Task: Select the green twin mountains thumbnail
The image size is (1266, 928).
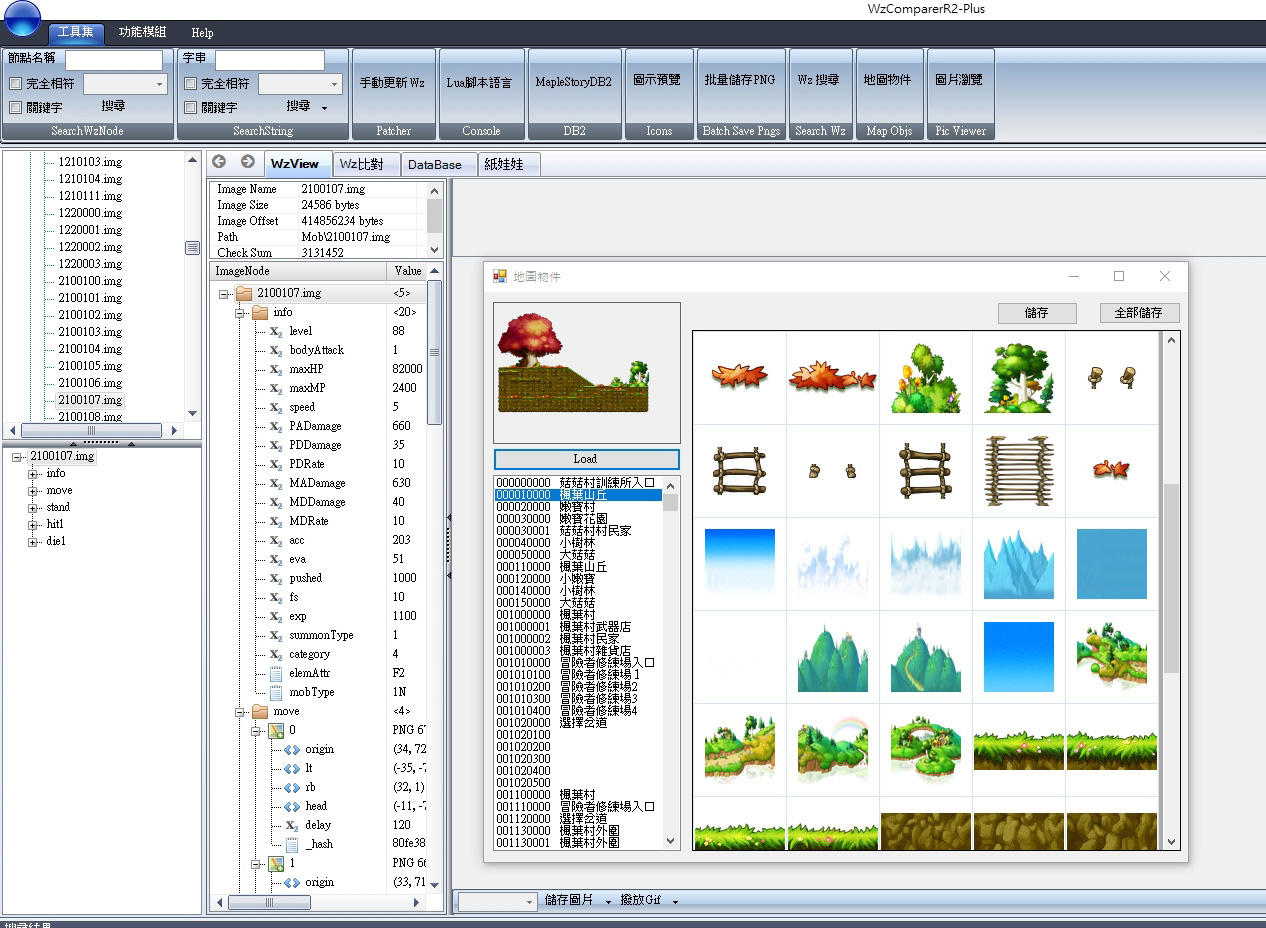Action: point(832,658)
